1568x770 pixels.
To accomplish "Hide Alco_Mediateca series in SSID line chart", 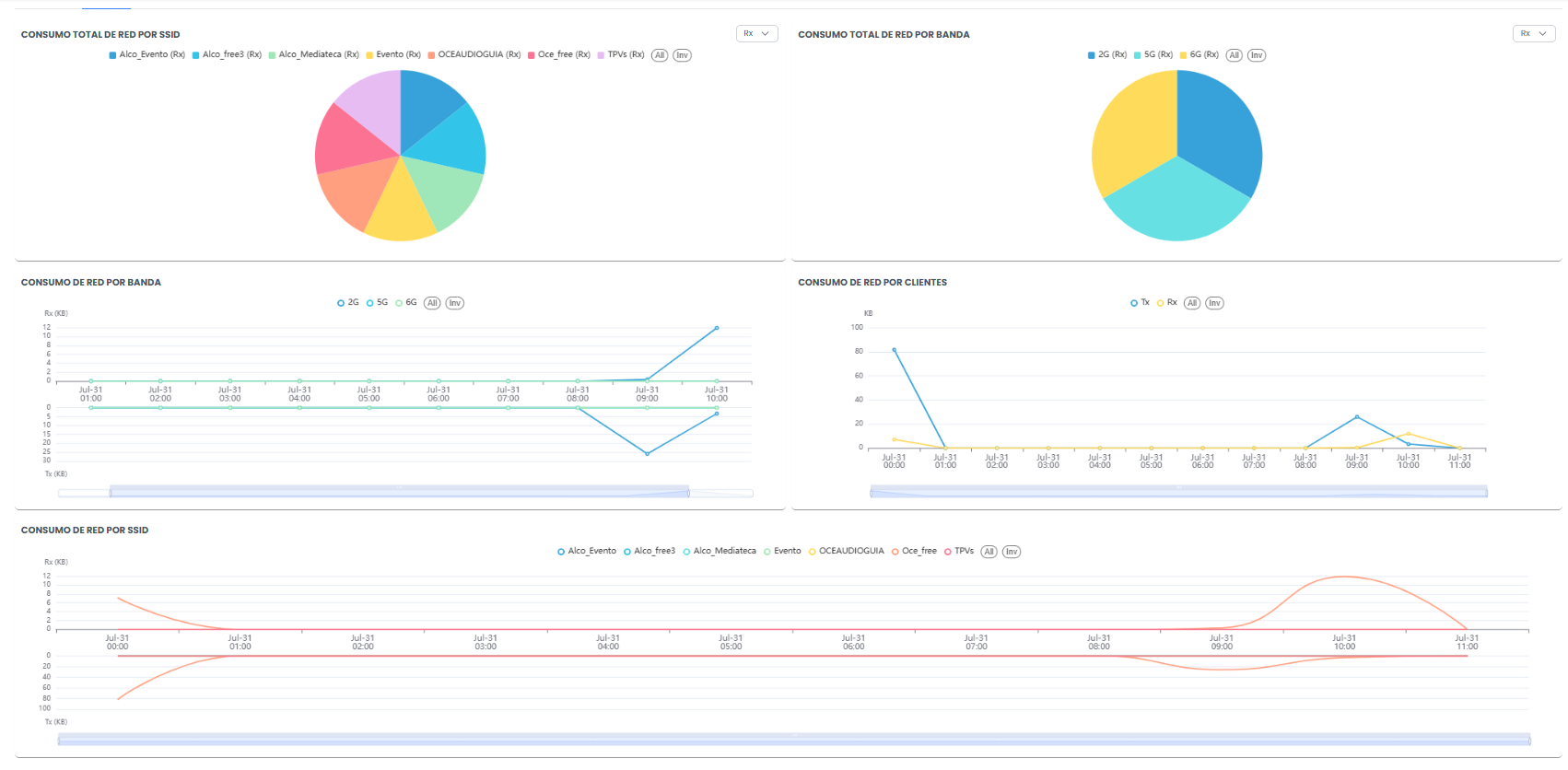I will (719, 552).
